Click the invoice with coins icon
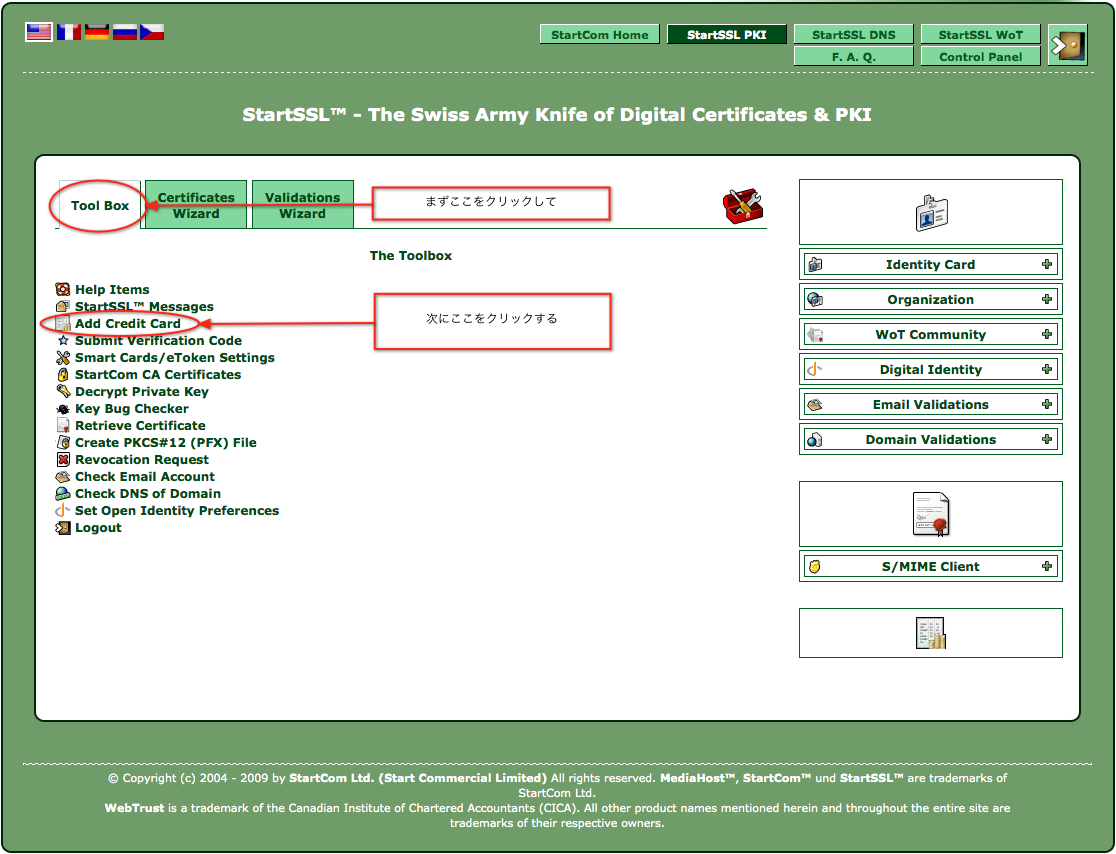The height and width of the screenshot is (854, 1116). click(x=931, y=633)
